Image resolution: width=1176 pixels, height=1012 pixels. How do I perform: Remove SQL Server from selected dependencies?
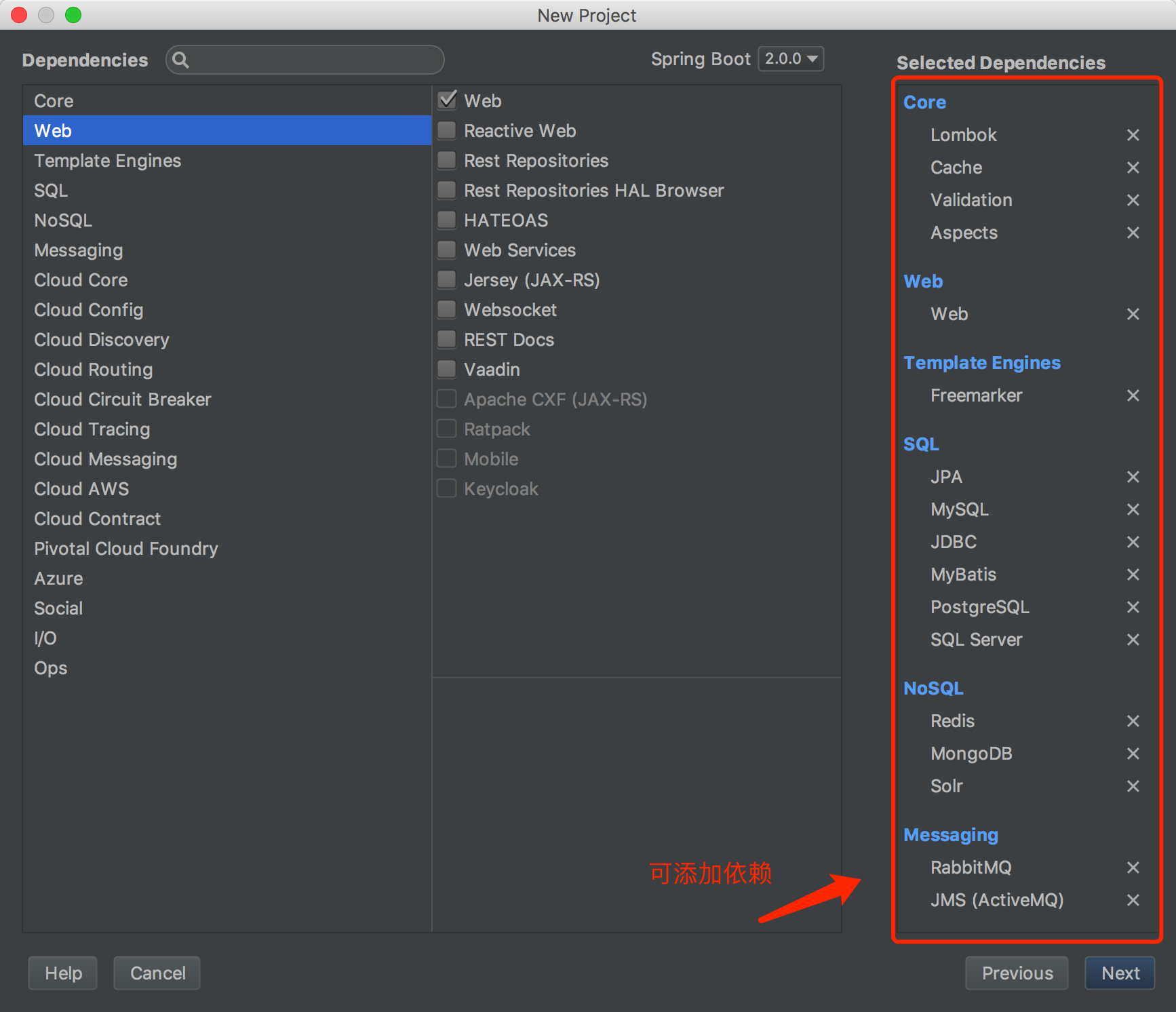click(1133, 640)
